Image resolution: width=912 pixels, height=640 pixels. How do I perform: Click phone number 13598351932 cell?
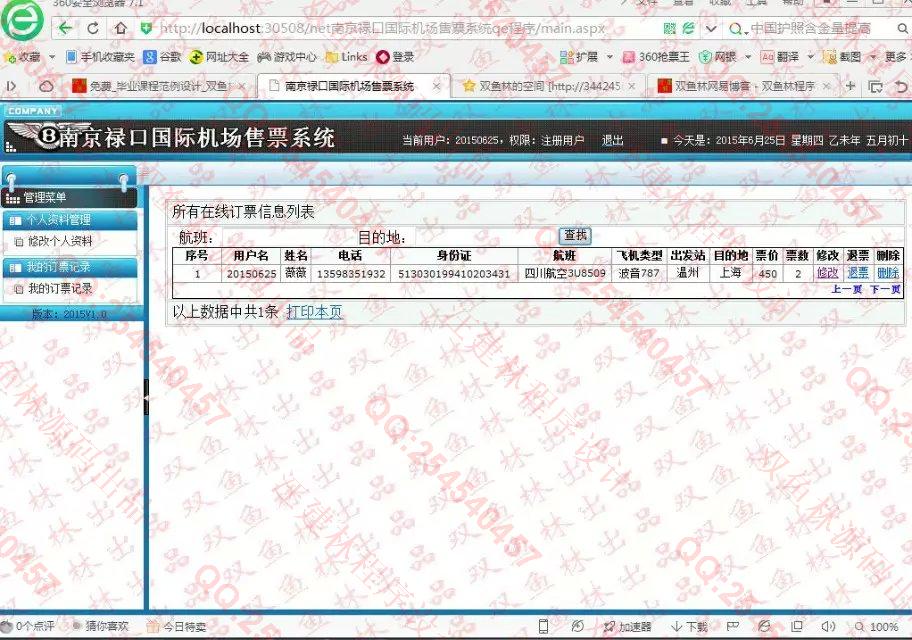pyautogui.click(x=351, y=273)
